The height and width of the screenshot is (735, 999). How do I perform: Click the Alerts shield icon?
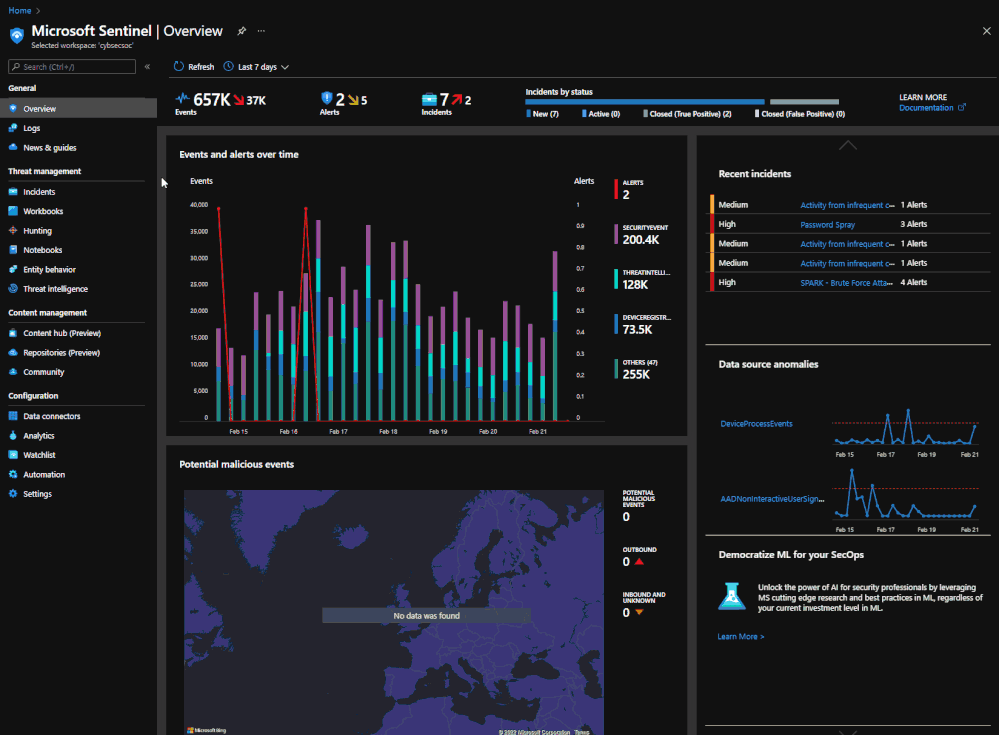(326, 98)
